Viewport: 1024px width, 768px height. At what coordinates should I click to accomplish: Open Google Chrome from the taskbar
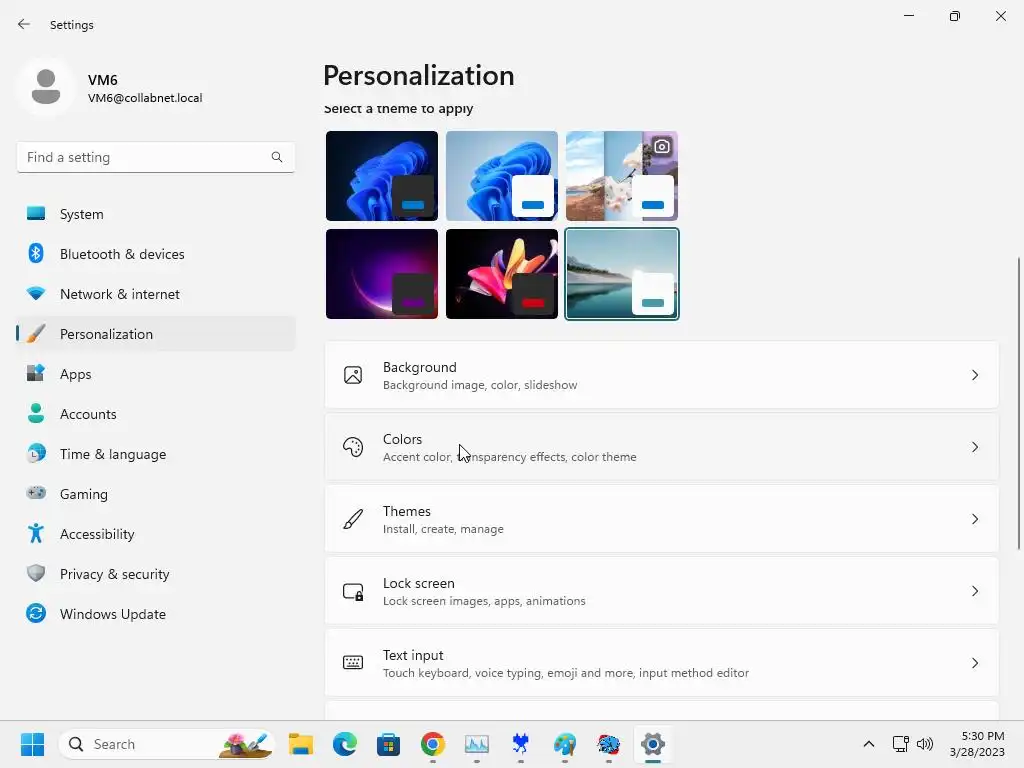pos(432,744)
